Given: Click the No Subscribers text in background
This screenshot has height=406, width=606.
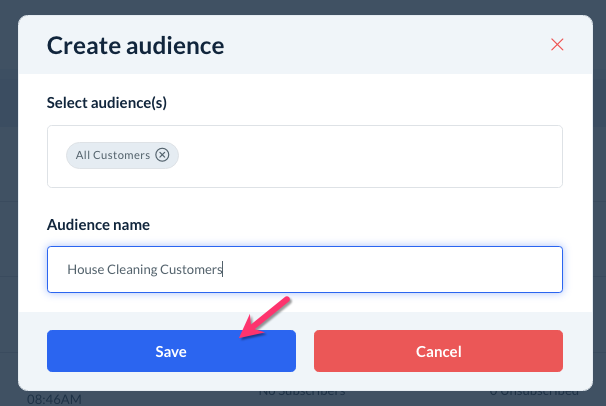Looking at the screenshot, I should [x=301, y=393].
